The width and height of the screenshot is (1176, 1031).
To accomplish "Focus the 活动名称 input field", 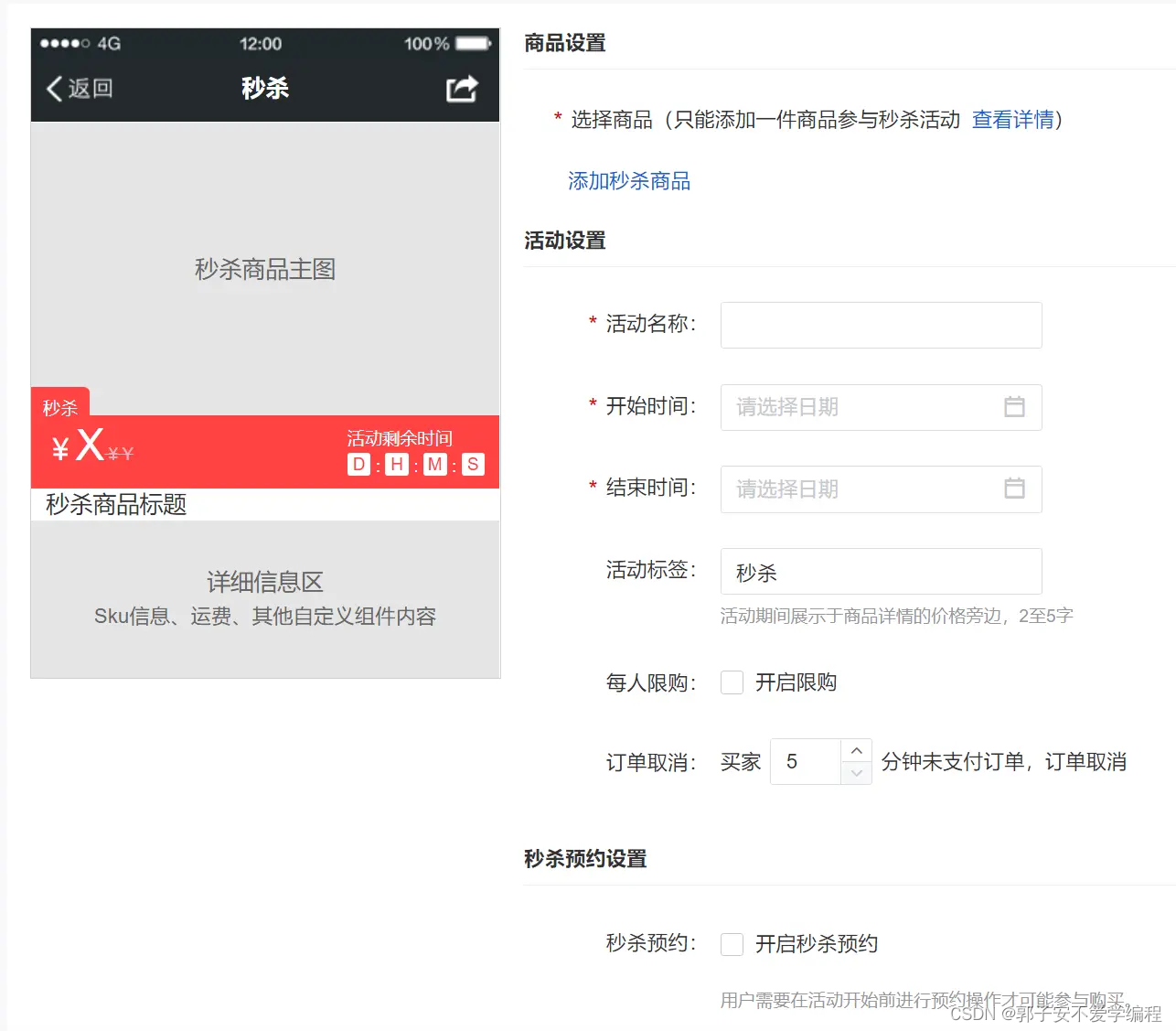I will click(881, 325).
